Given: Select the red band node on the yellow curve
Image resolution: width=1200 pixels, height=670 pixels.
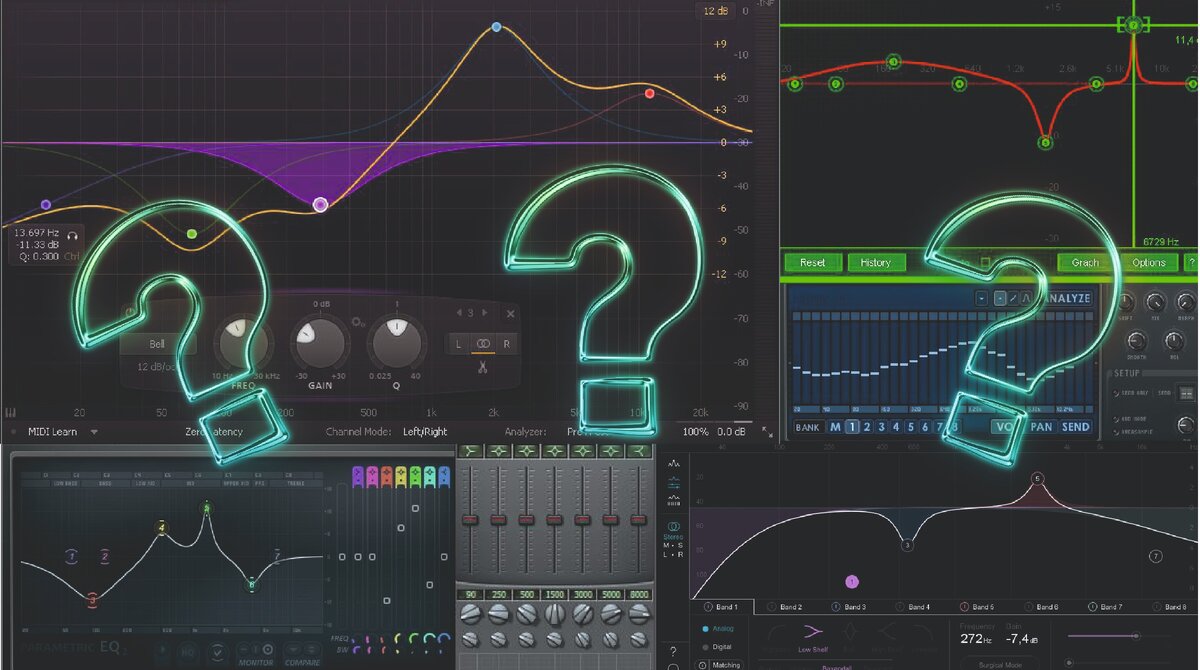Looking at the screenshot, I should 650,93.
